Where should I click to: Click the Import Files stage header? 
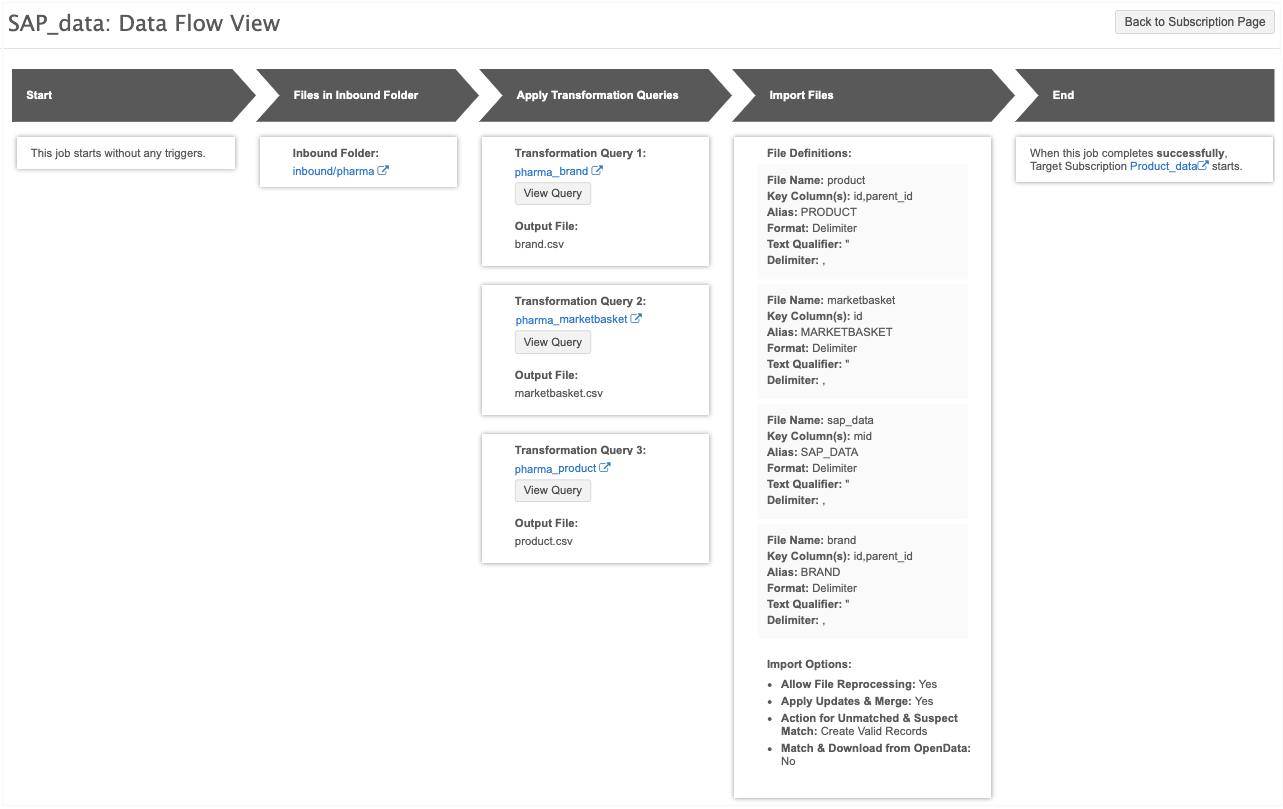click(x=860, y=95)
